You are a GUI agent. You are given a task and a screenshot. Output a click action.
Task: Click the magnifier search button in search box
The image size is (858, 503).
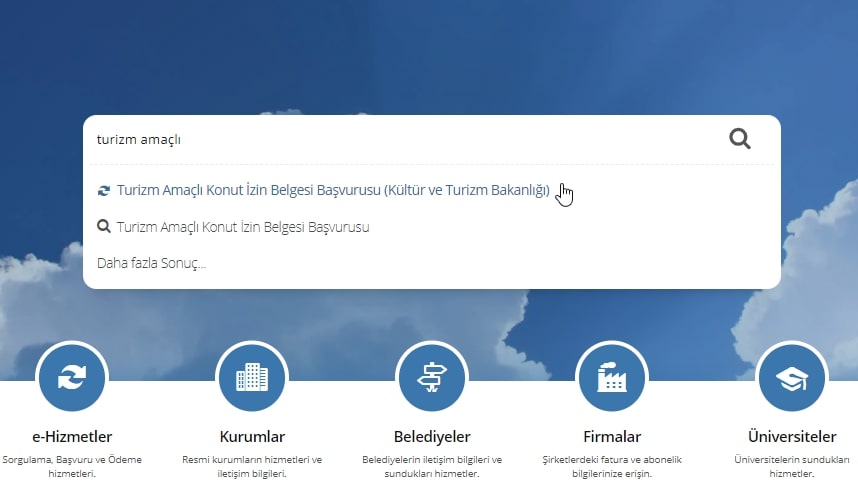click(x=739, y=139)
